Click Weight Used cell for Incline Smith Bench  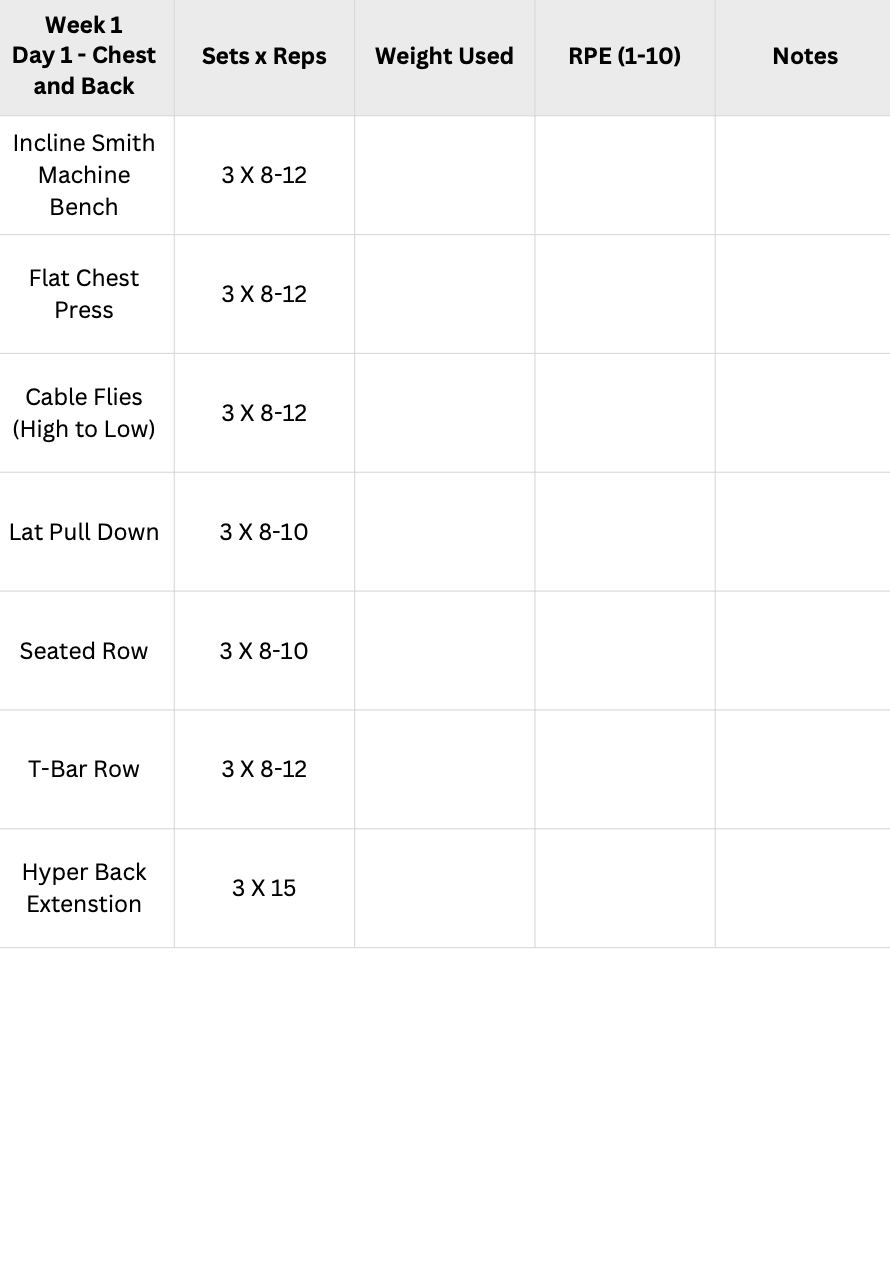(444, 175)
